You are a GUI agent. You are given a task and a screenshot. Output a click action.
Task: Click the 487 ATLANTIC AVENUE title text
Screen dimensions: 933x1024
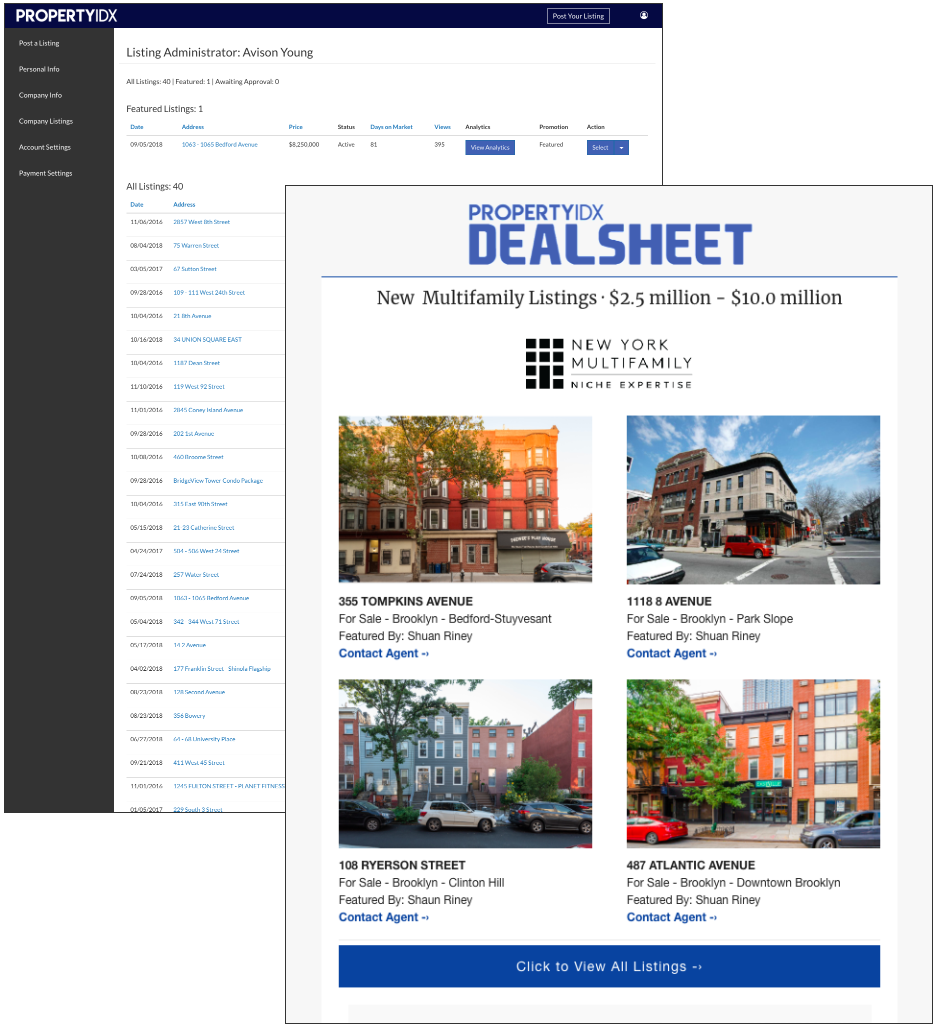691,865
